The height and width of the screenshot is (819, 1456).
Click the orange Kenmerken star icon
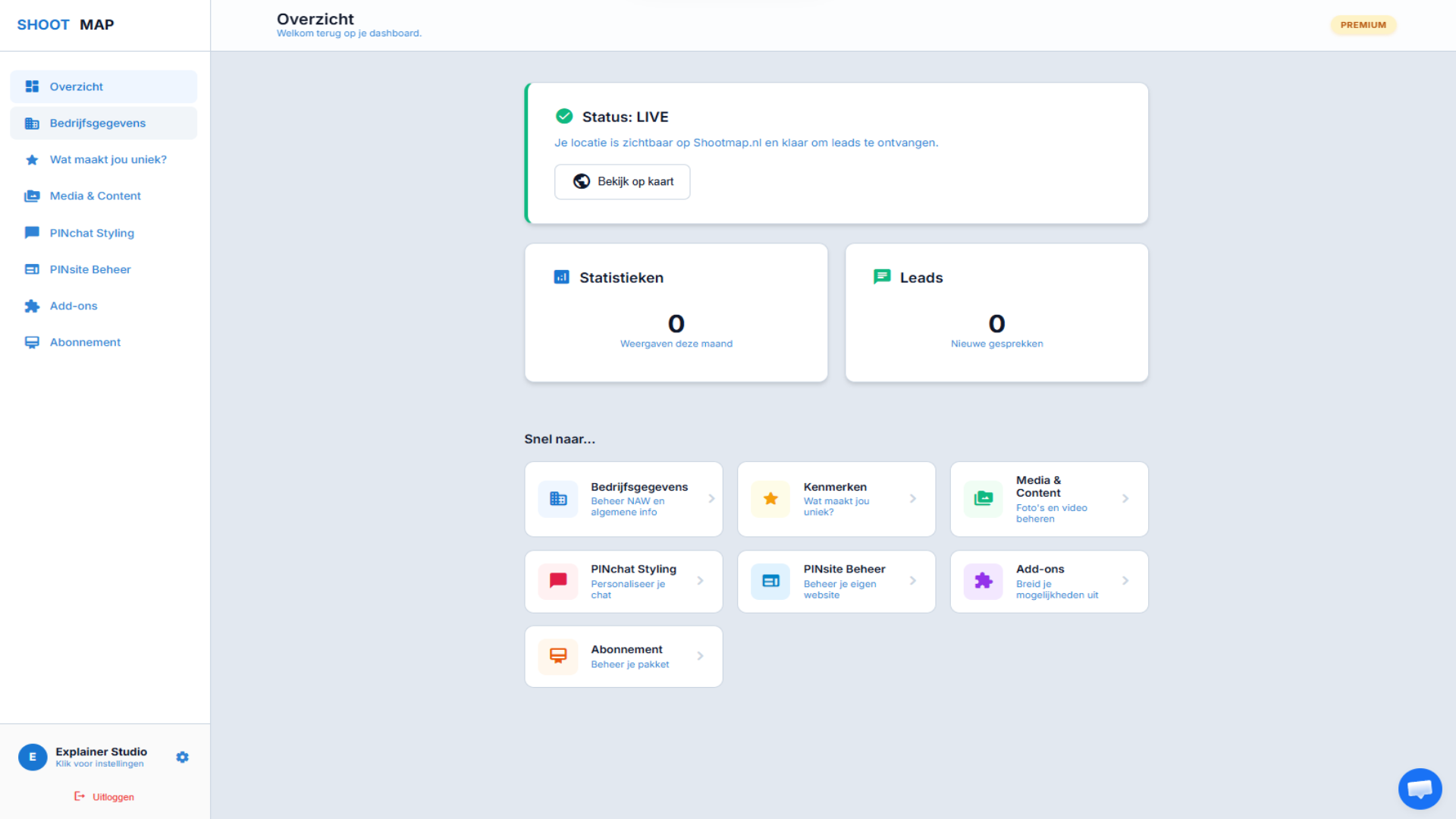coord(770,499)
